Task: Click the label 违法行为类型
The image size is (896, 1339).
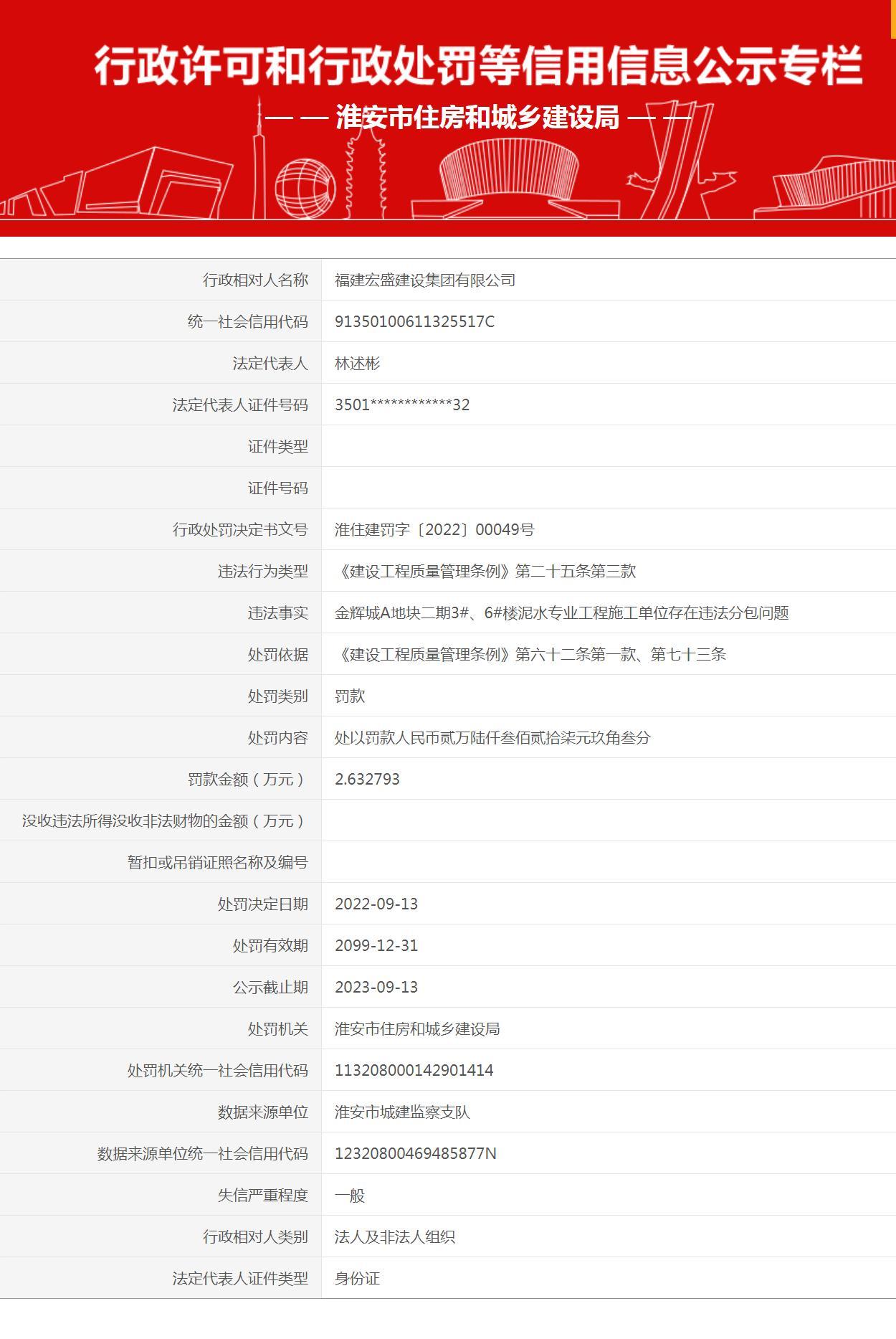Action: tap(263, 571)
